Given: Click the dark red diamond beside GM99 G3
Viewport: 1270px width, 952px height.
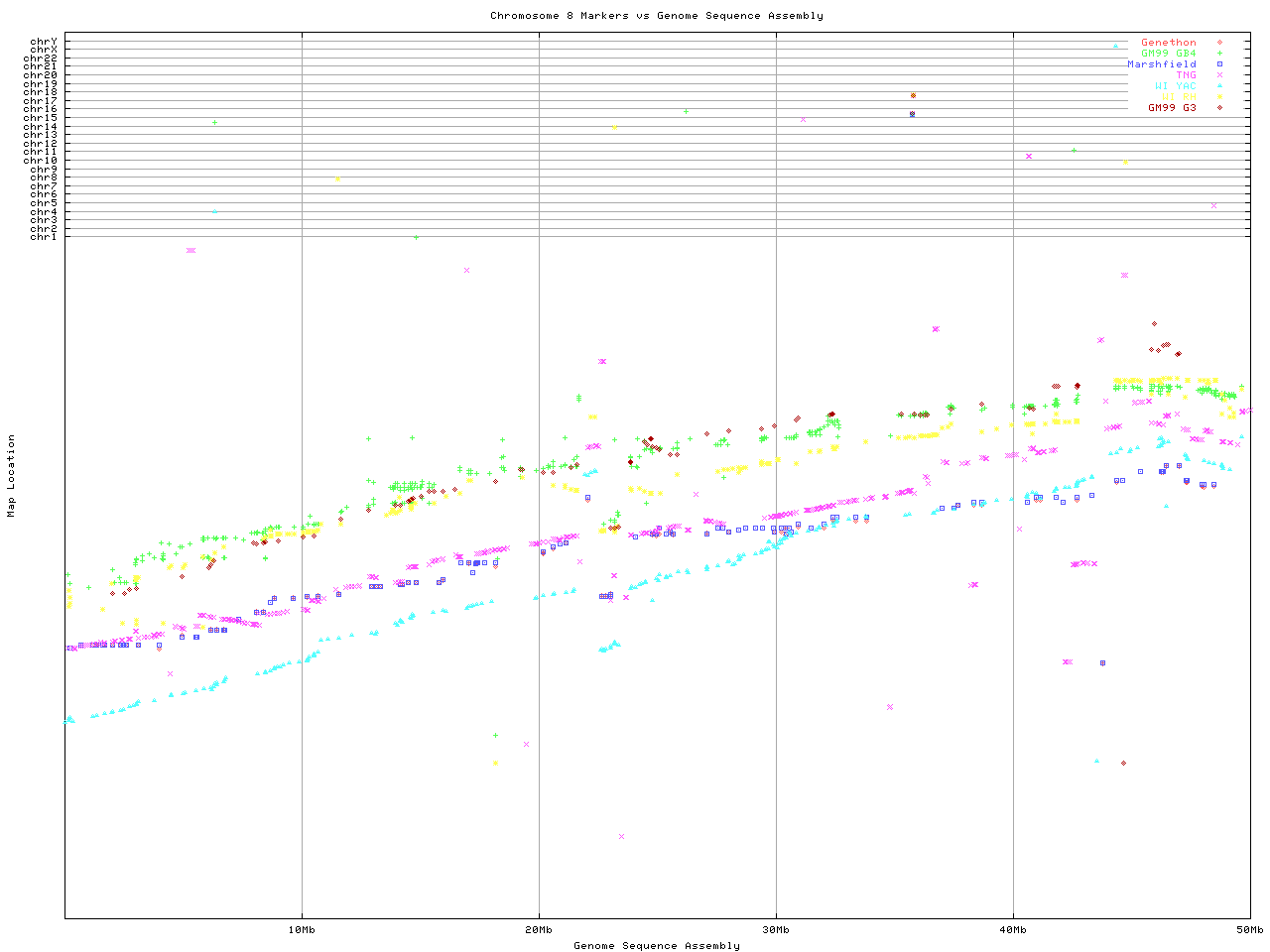Looking at the screenshot, I should pos(1219,108).
